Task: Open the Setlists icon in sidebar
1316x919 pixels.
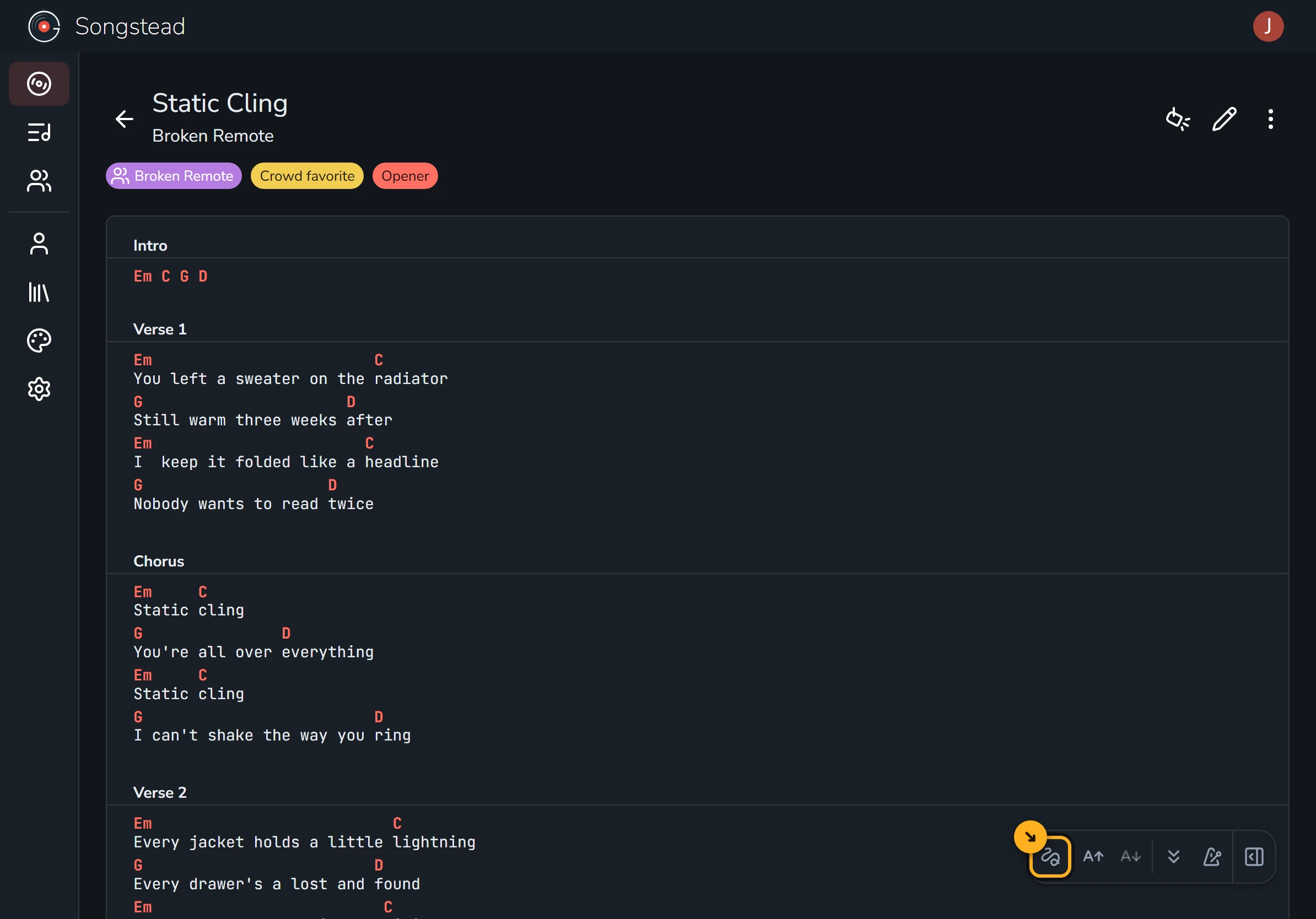Action: pyautogui.click(x=39, y=132)
